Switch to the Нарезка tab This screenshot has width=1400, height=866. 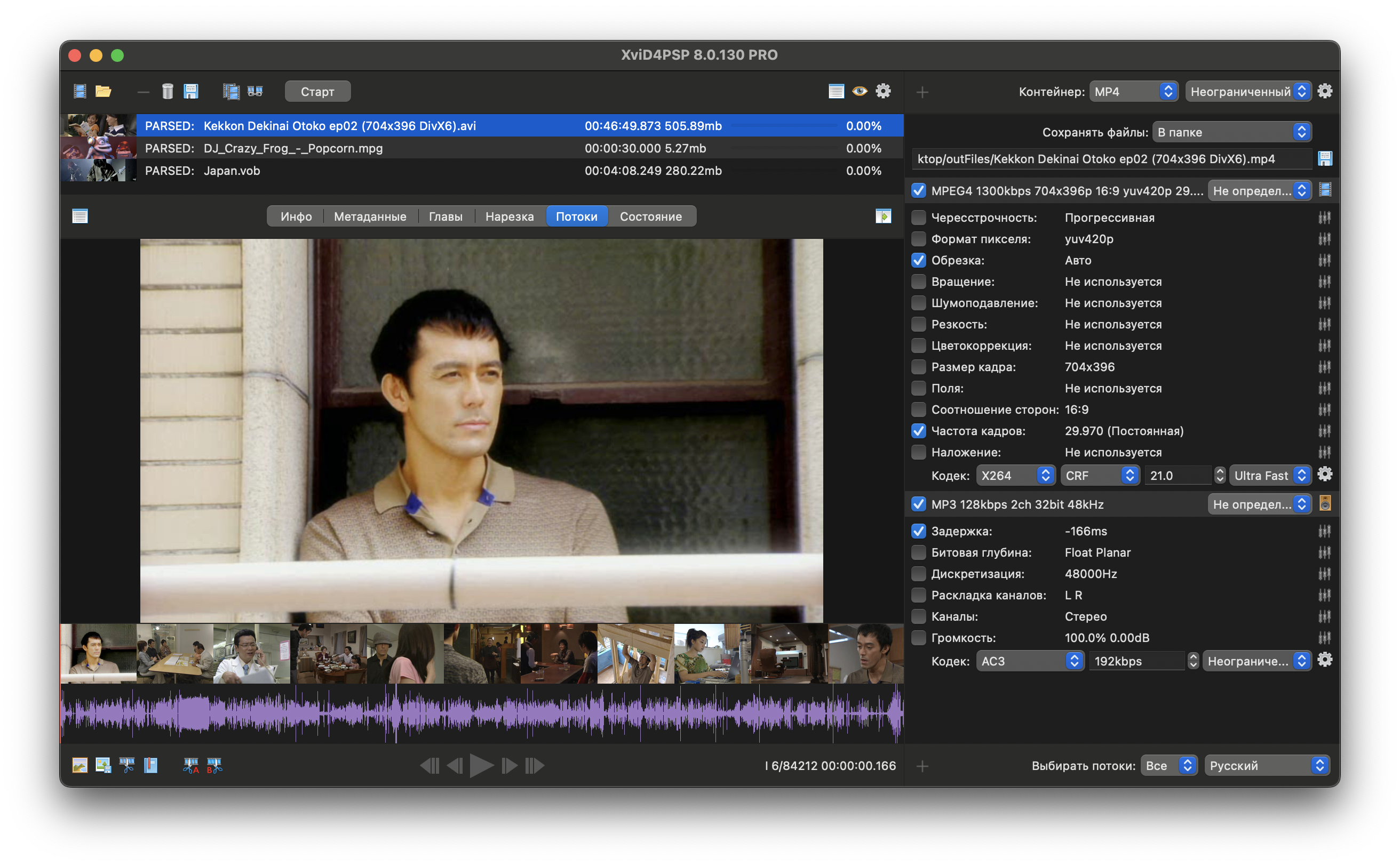coord(510,217)
